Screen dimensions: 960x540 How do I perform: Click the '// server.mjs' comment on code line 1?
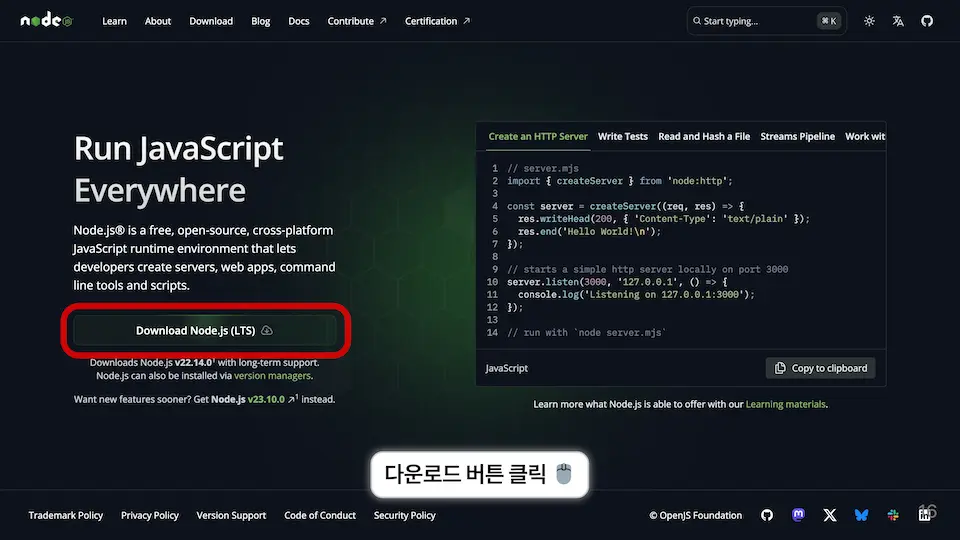point(542,168)
